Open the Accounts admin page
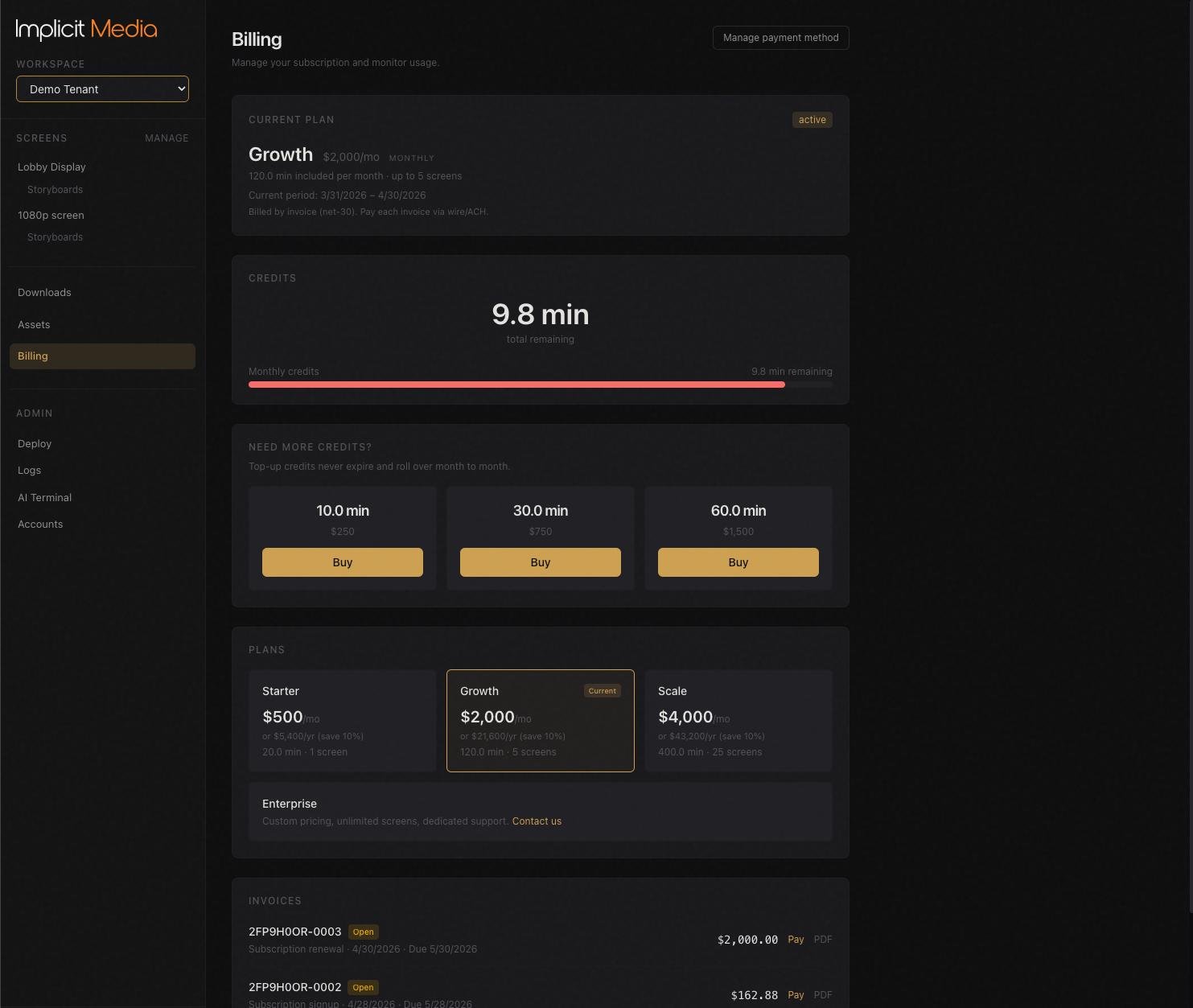Screen dimensions: 1193x1008 point(40,525)
